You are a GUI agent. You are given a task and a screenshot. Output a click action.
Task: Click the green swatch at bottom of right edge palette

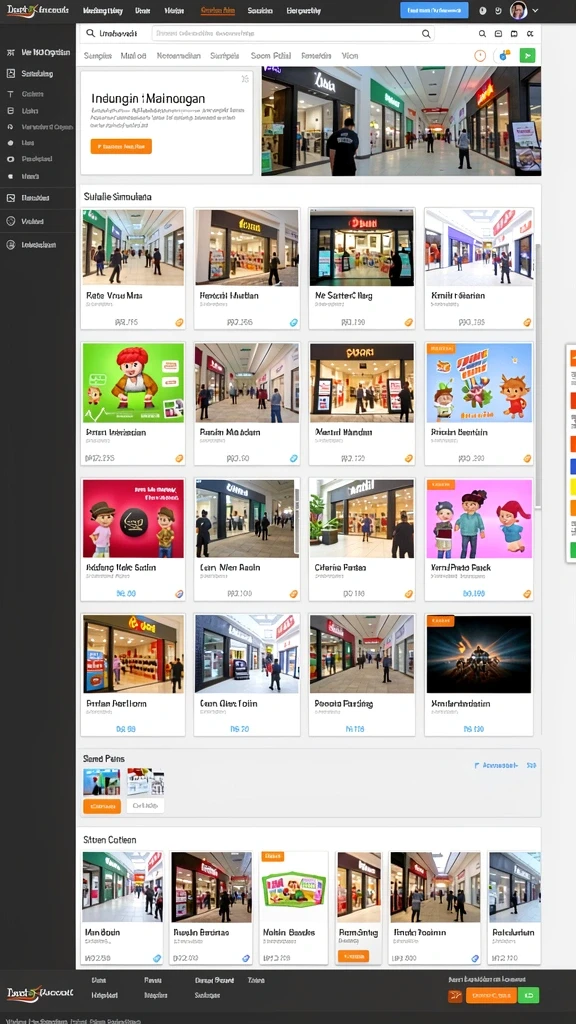coord(573,550)
